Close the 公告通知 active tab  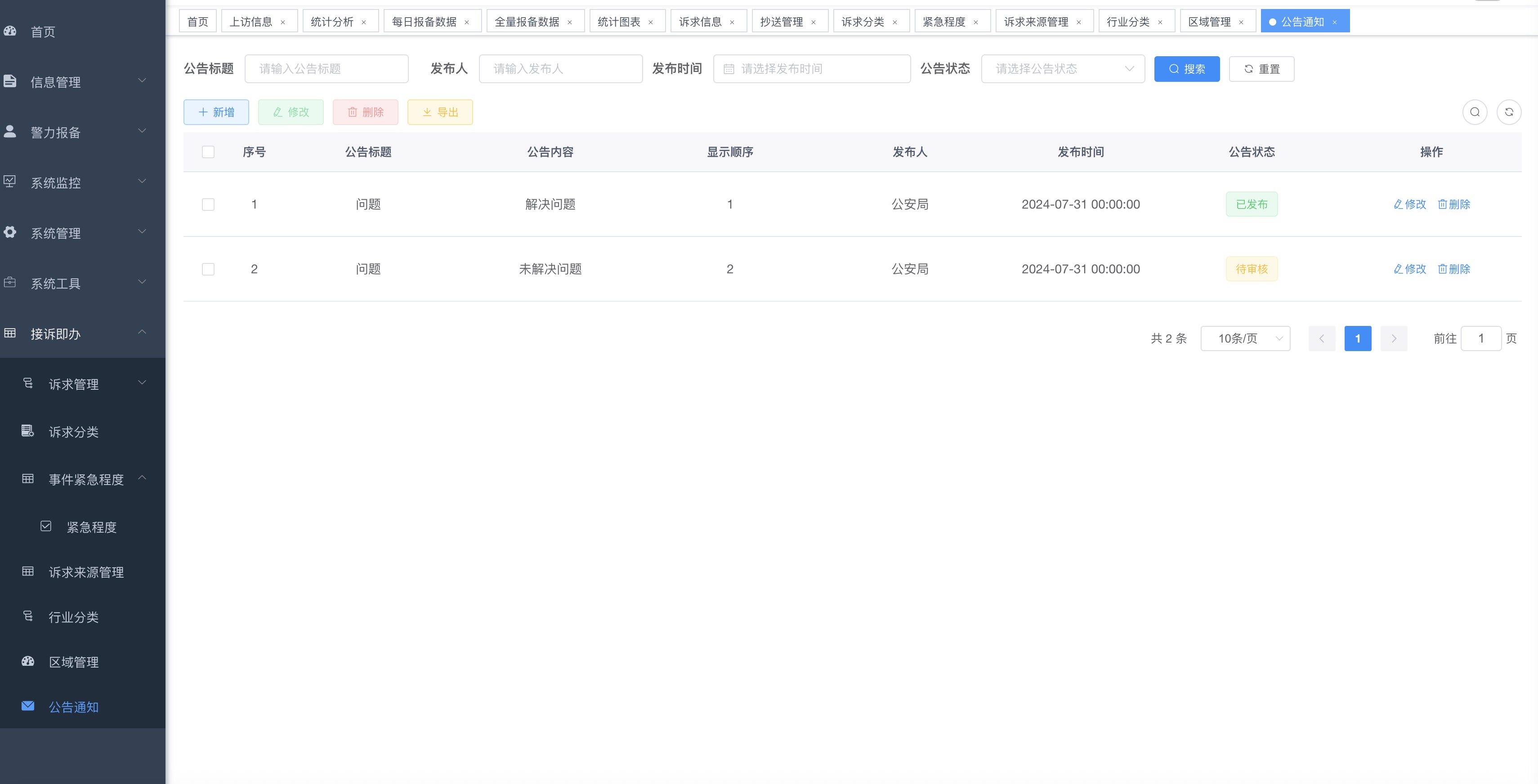tap(1334, 22)
